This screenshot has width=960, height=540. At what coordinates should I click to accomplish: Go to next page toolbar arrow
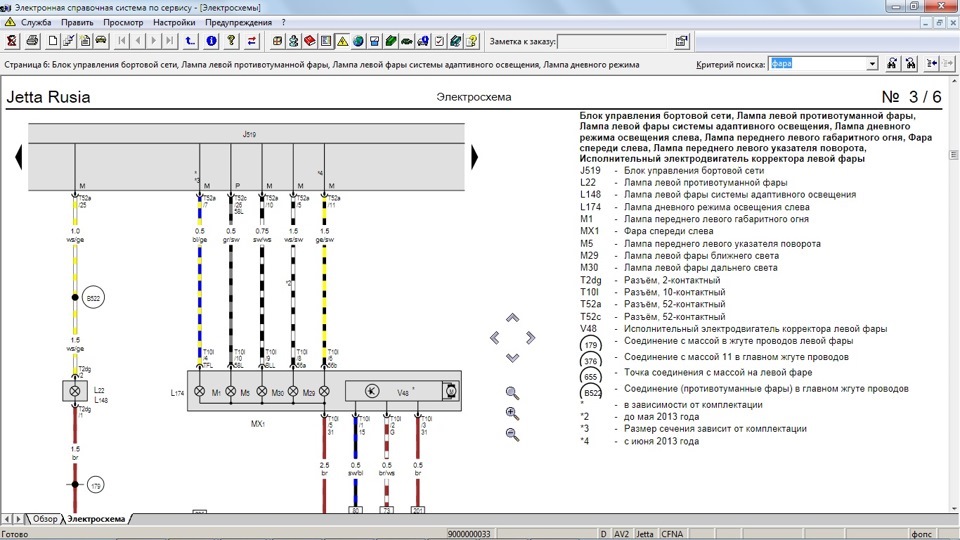154,41
